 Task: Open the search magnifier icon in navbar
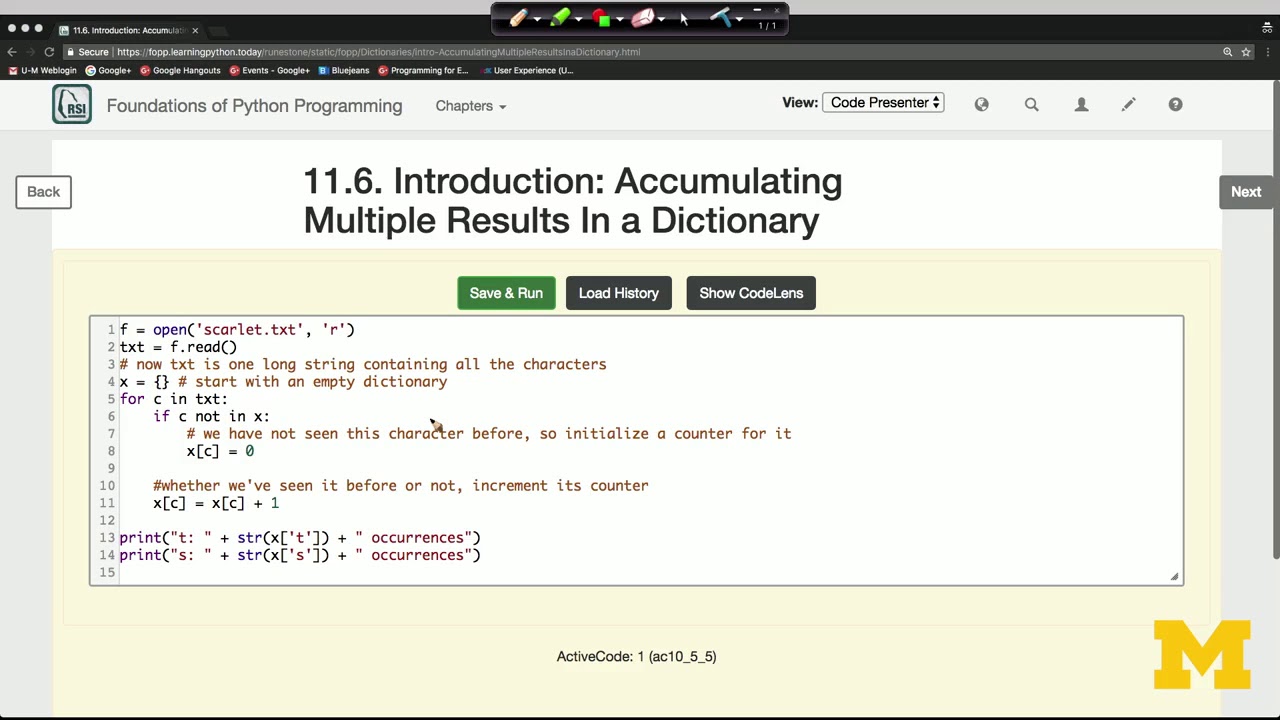(1031, 104)
